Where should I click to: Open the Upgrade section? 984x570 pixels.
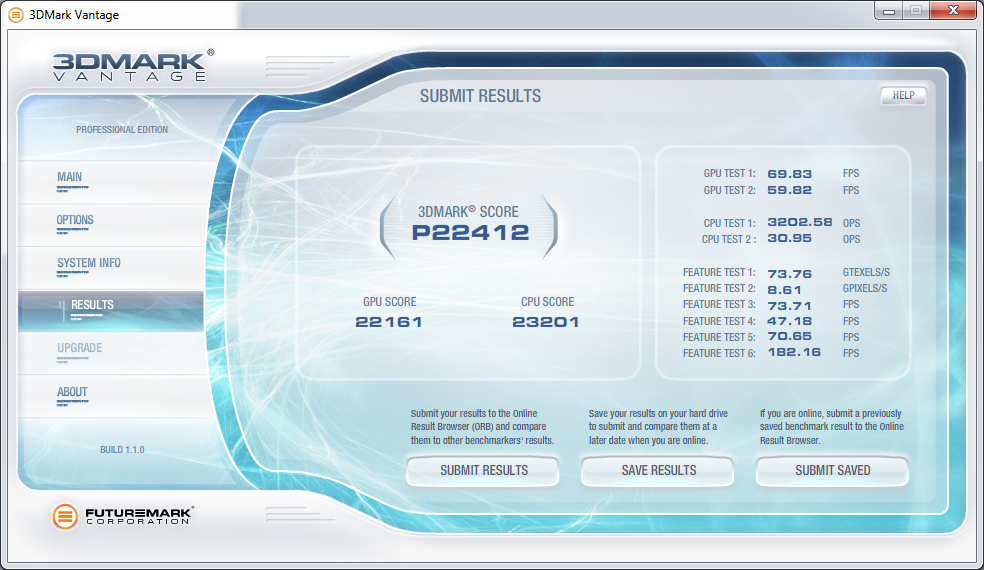coord(111,353)
